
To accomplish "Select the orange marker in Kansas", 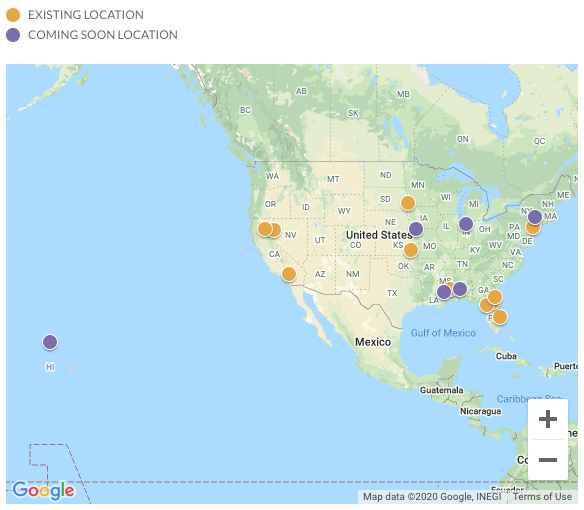I will tap(411, 250).
